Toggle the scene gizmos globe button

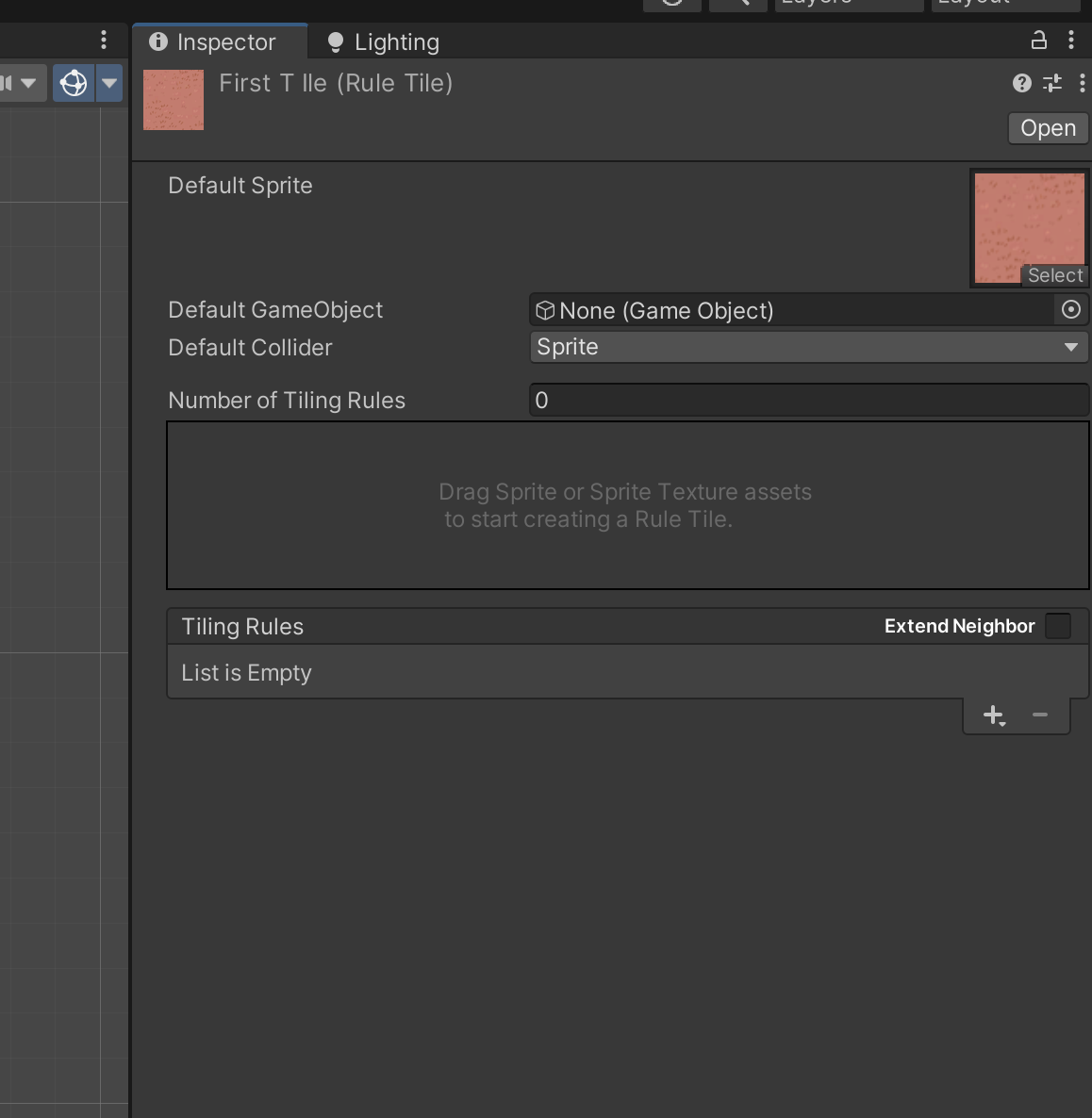(x=74, y=83)
